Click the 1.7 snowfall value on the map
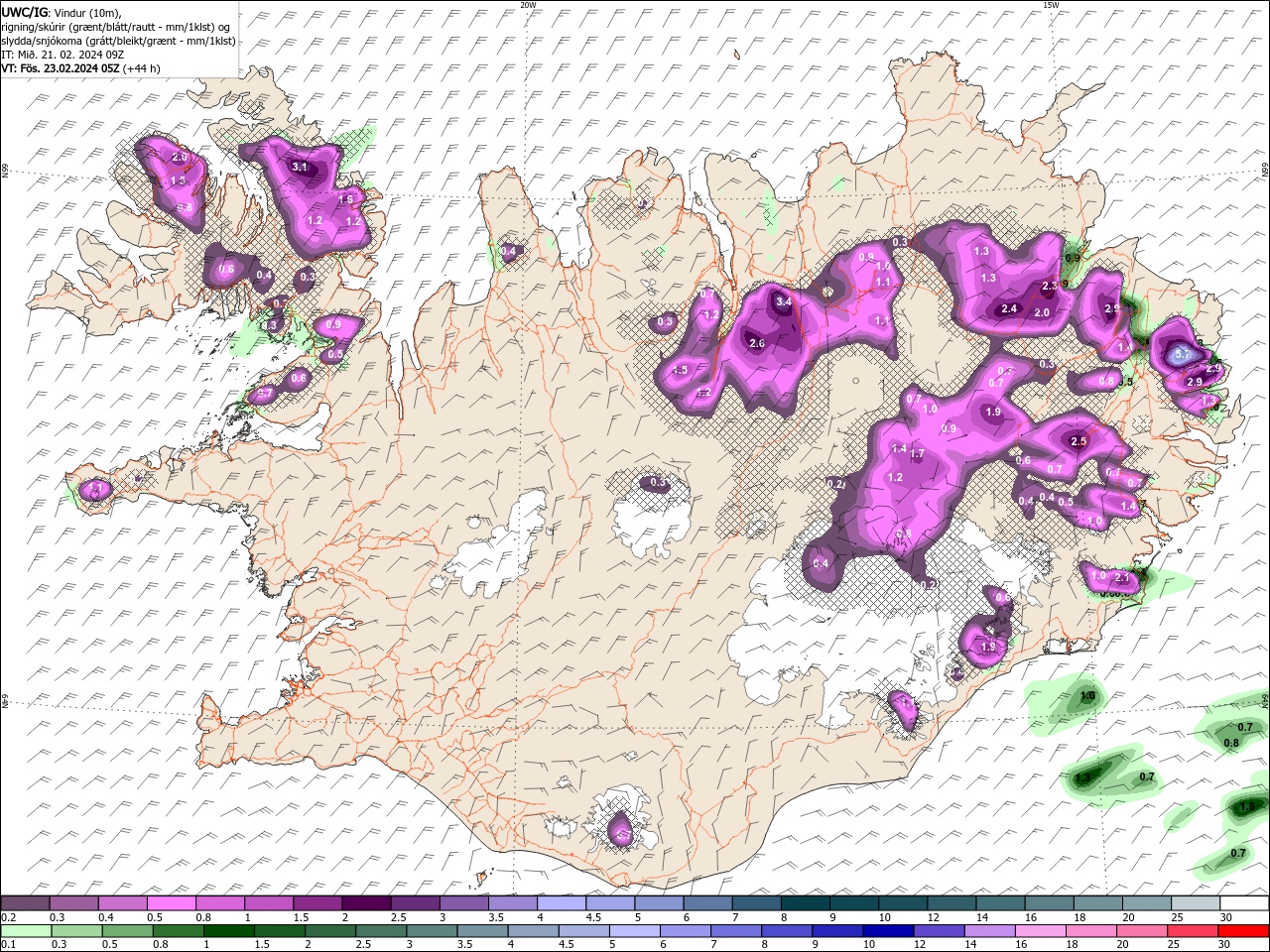Viewport: 1270px width, 952px height. (917, 454)
